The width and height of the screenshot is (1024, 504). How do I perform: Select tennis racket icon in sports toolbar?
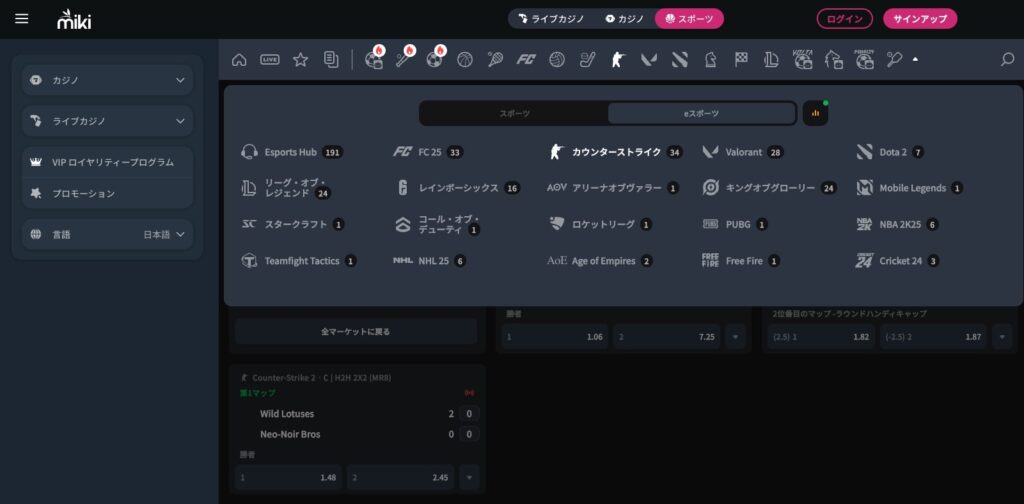coord(495,59)
